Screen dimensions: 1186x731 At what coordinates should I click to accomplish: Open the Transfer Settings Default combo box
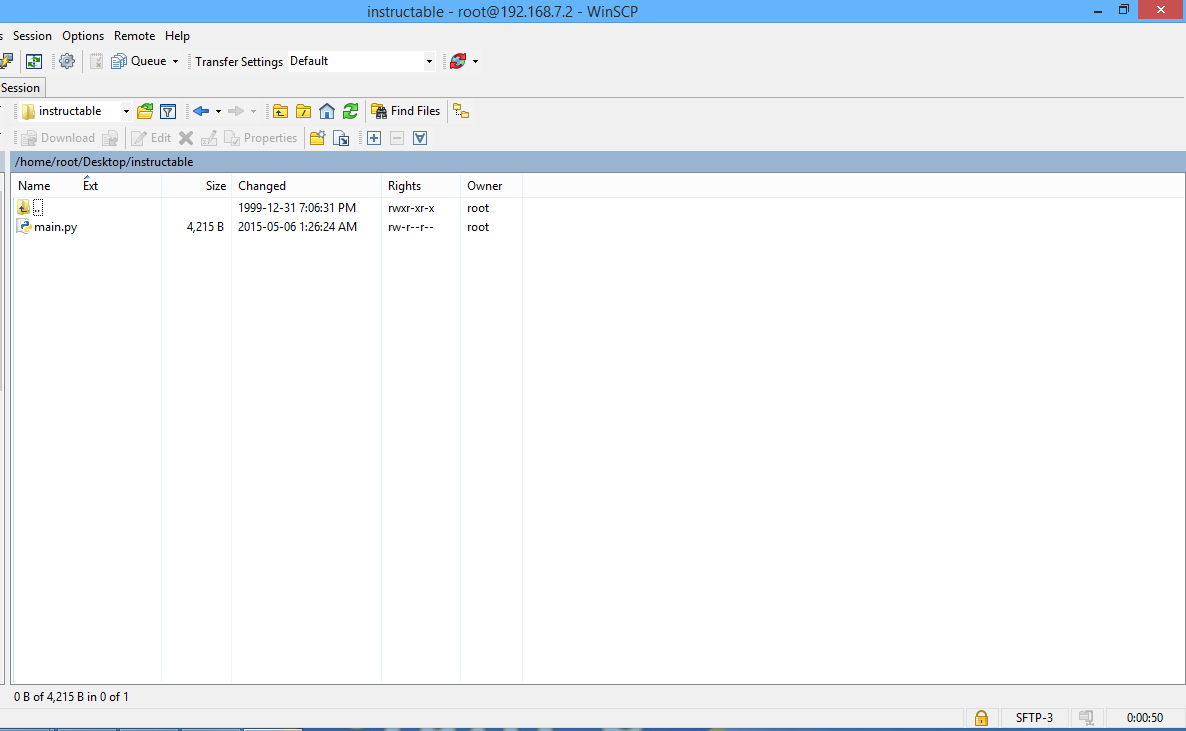tap(362, 61)
